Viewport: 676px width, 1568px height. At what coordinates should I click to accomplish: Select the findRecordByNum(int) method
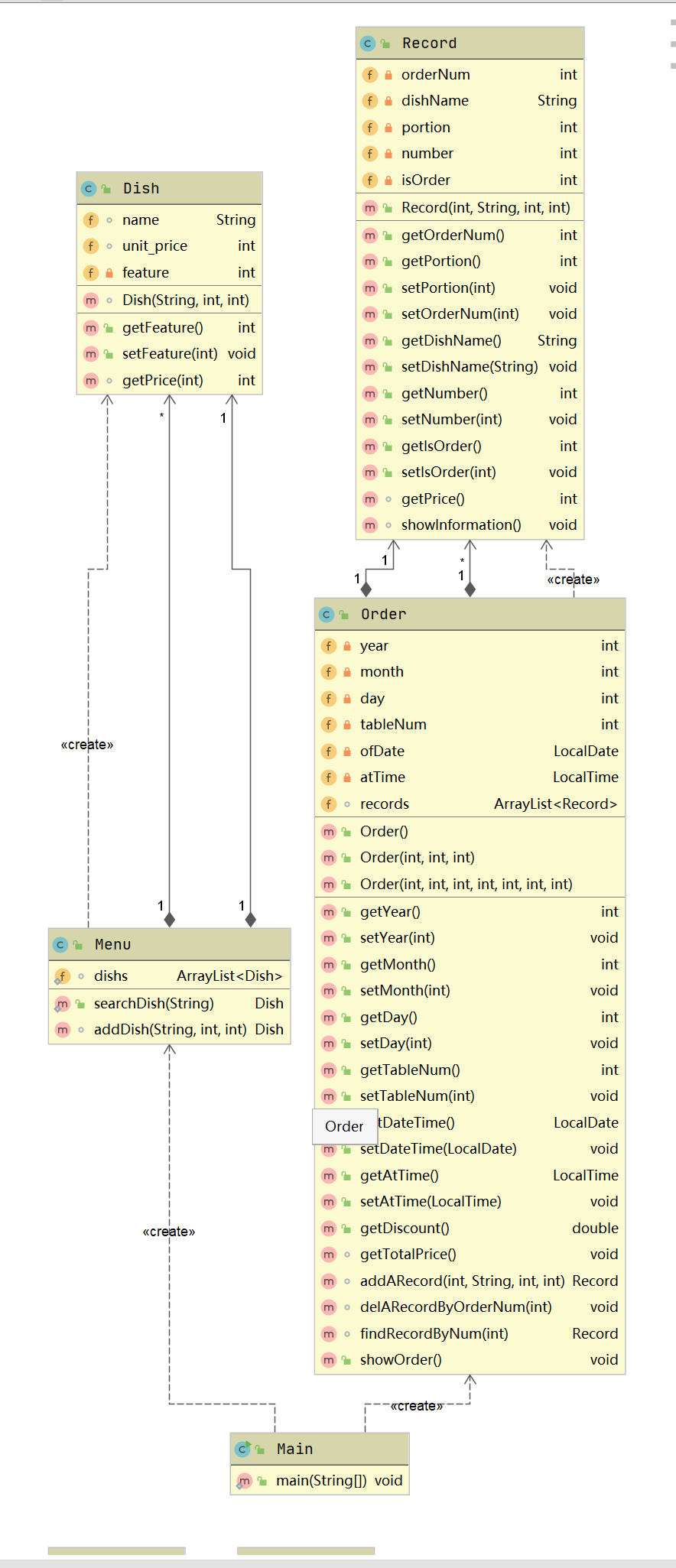(x=470, y=1334)
